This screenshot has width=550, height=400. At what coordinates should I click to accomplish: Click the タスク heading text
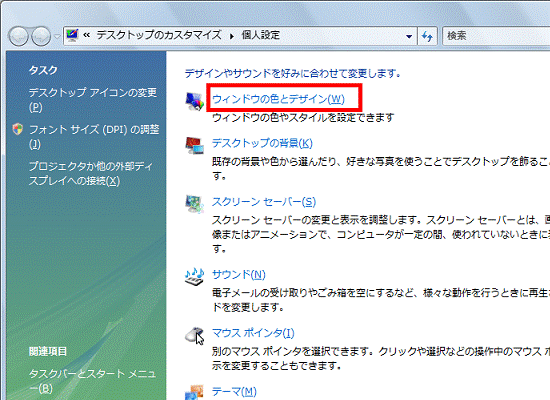43,70
